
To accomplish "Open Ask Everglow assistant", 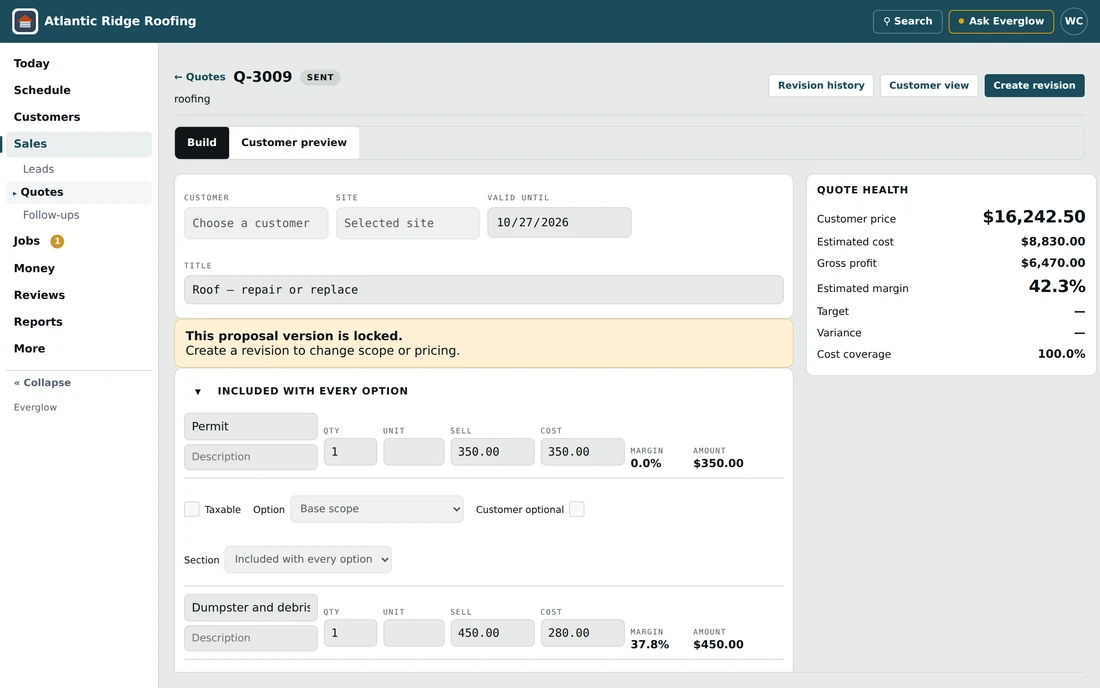I will [x=1001, y=21].
